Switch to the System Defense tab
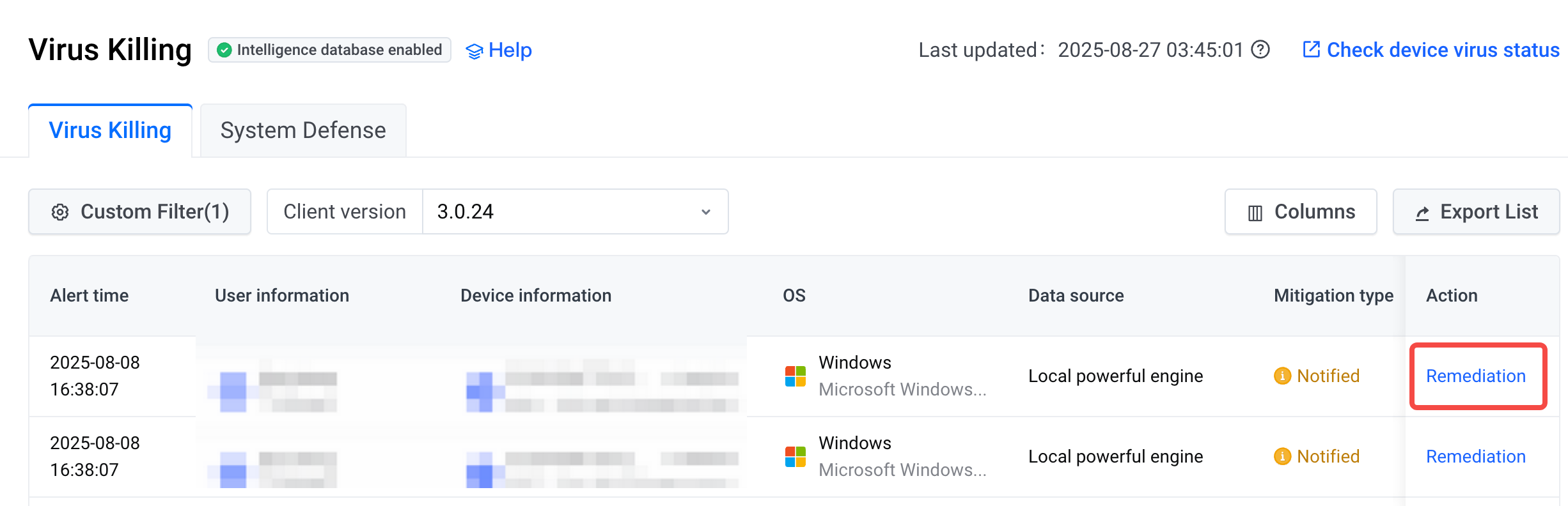Viewport: 1568px width, 506px height. tap(303, 130)
